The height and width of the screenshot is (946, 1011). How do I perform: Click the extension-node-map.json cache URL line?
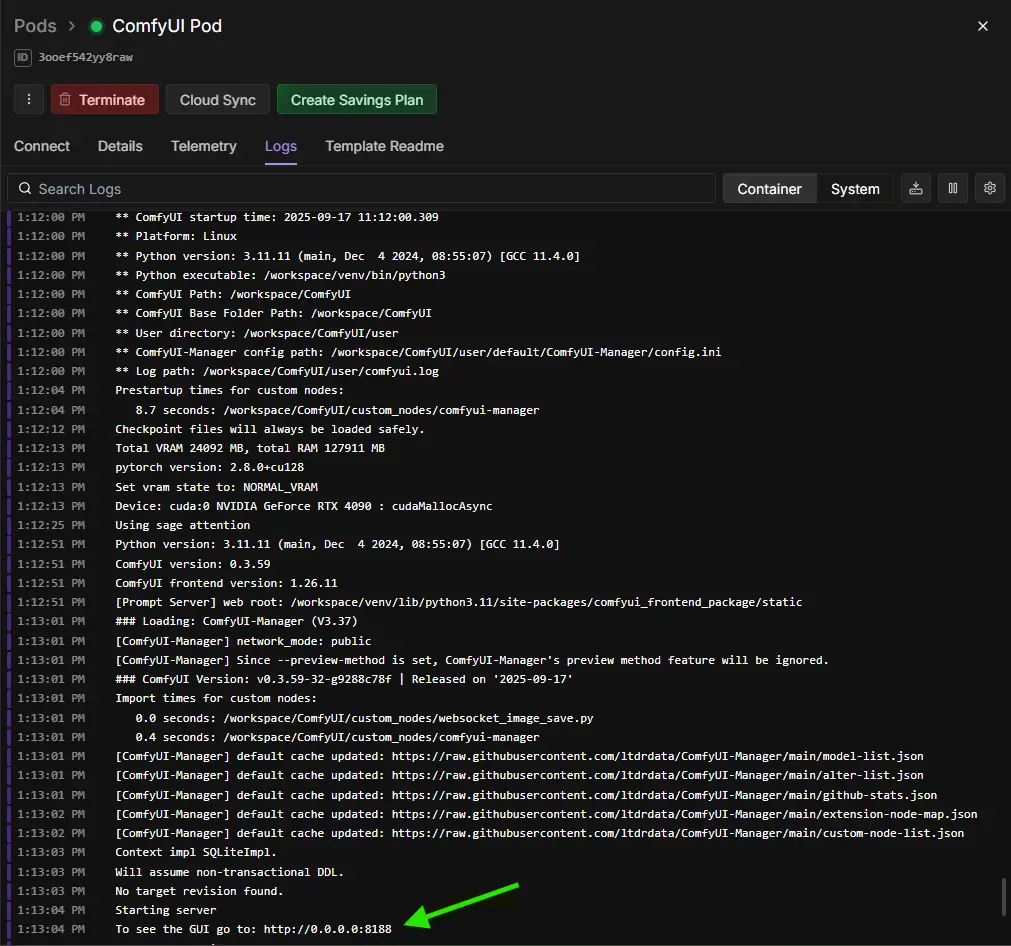click(546, 814)
